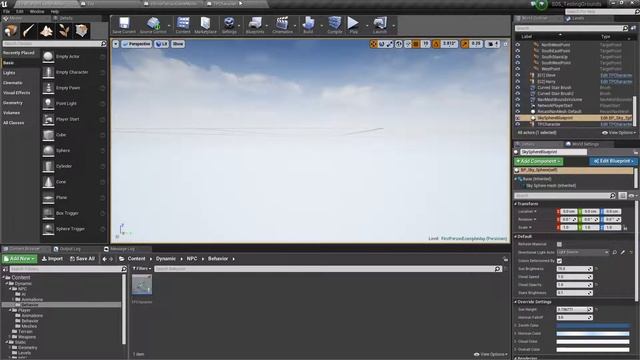This screenshot has width=640, height=360.
Task: Open the Marketplace toolbar icon
Action: (205, 25)
